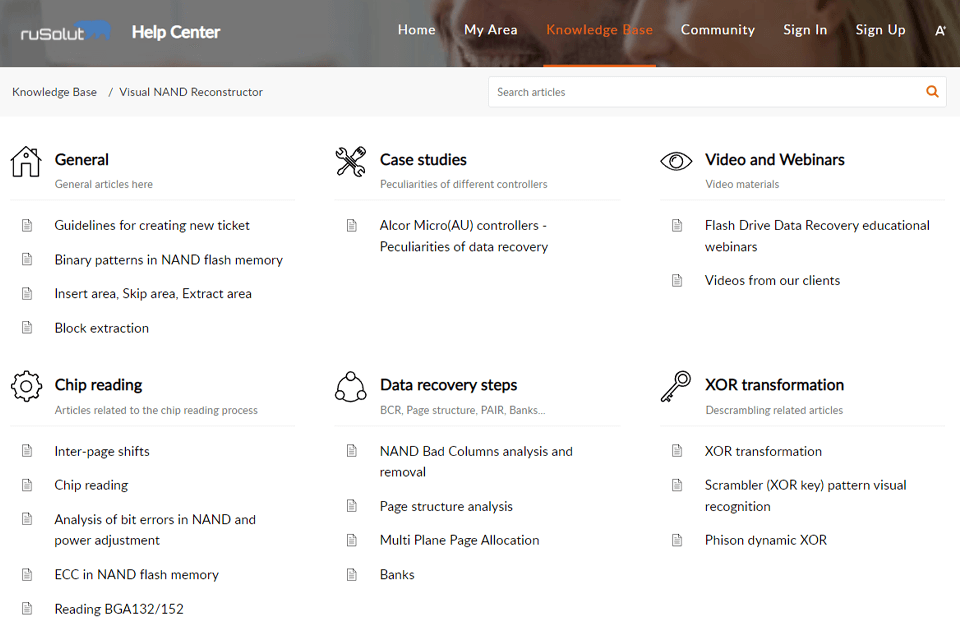Click the Help Center title
Screen dimensions: 960x640
click(176, 32)
